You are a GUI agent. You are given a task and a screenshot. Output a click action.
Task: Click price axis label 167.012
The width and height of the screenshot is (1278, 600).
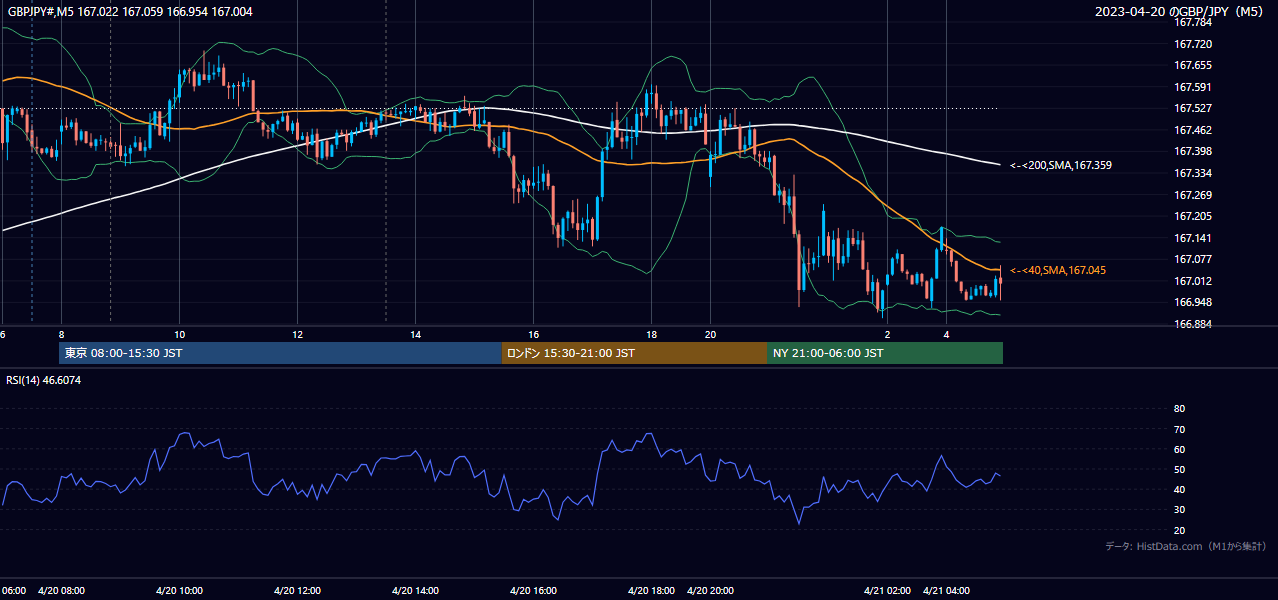[x=1192, y=281]
